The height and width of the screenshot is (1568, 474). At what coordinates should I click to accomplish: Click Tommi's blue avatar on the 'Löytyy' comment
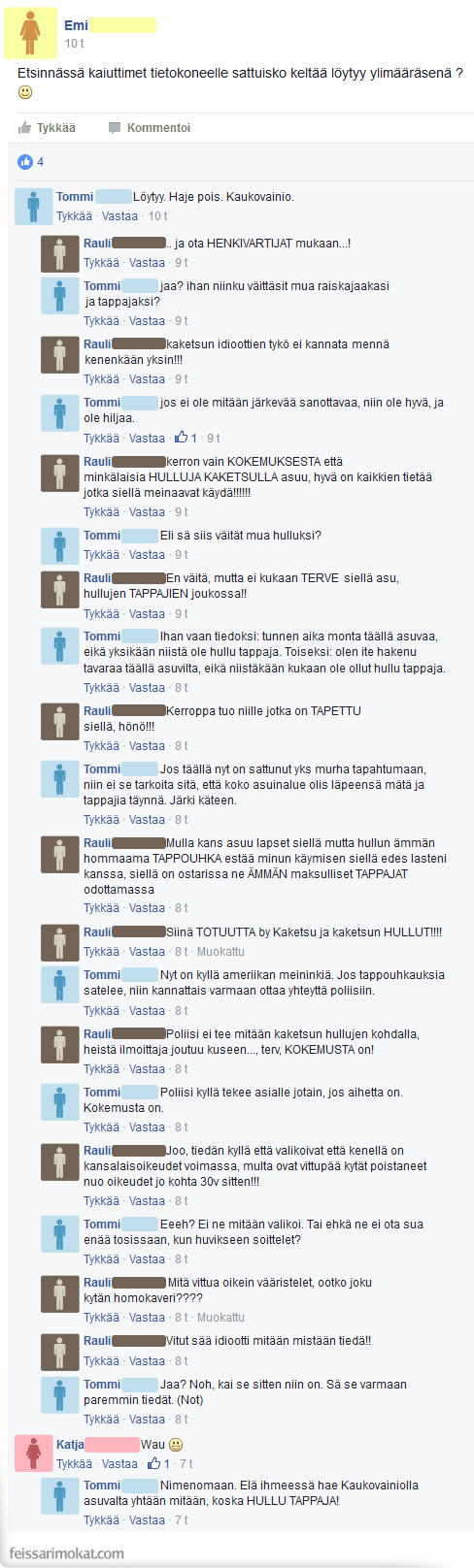coord(33,206)
